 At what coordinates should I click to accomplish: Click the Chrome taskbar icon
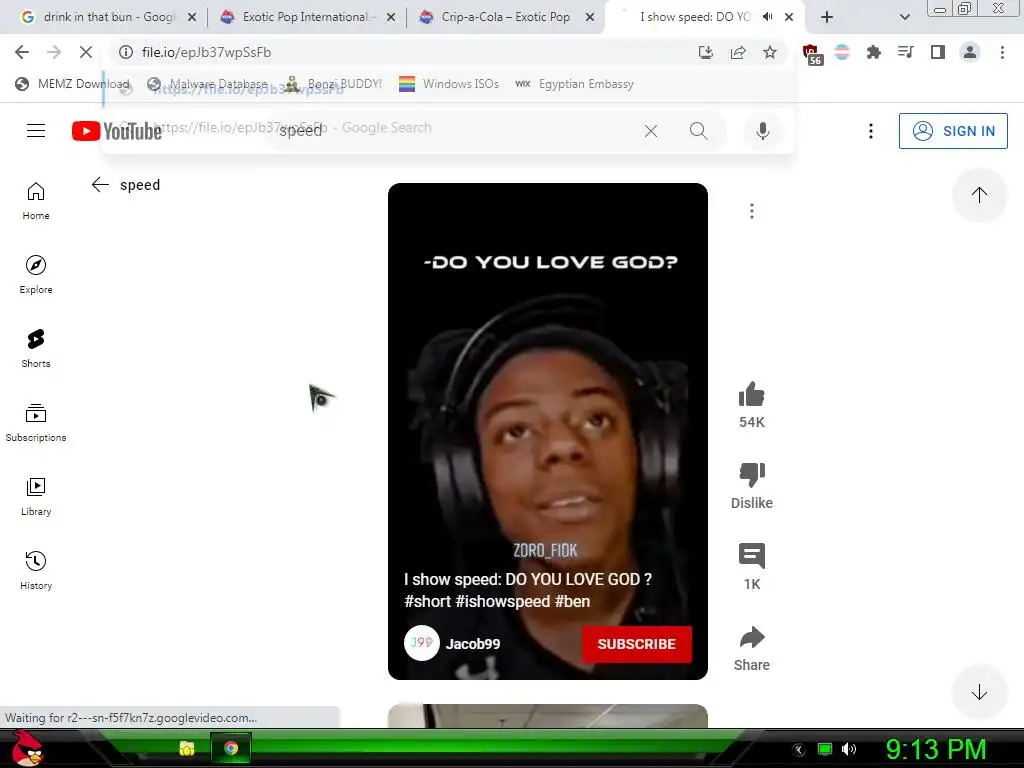click(231, 748)
